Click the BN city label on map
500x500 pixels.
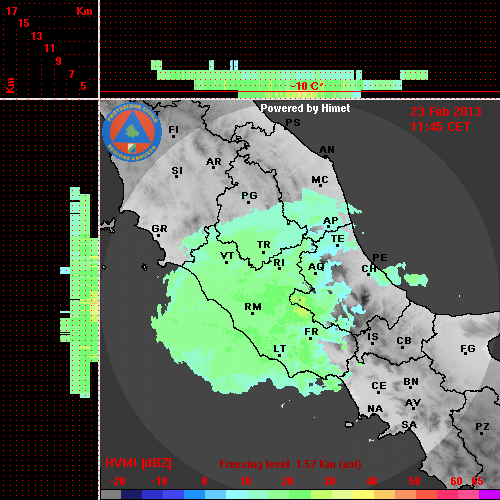411,382
